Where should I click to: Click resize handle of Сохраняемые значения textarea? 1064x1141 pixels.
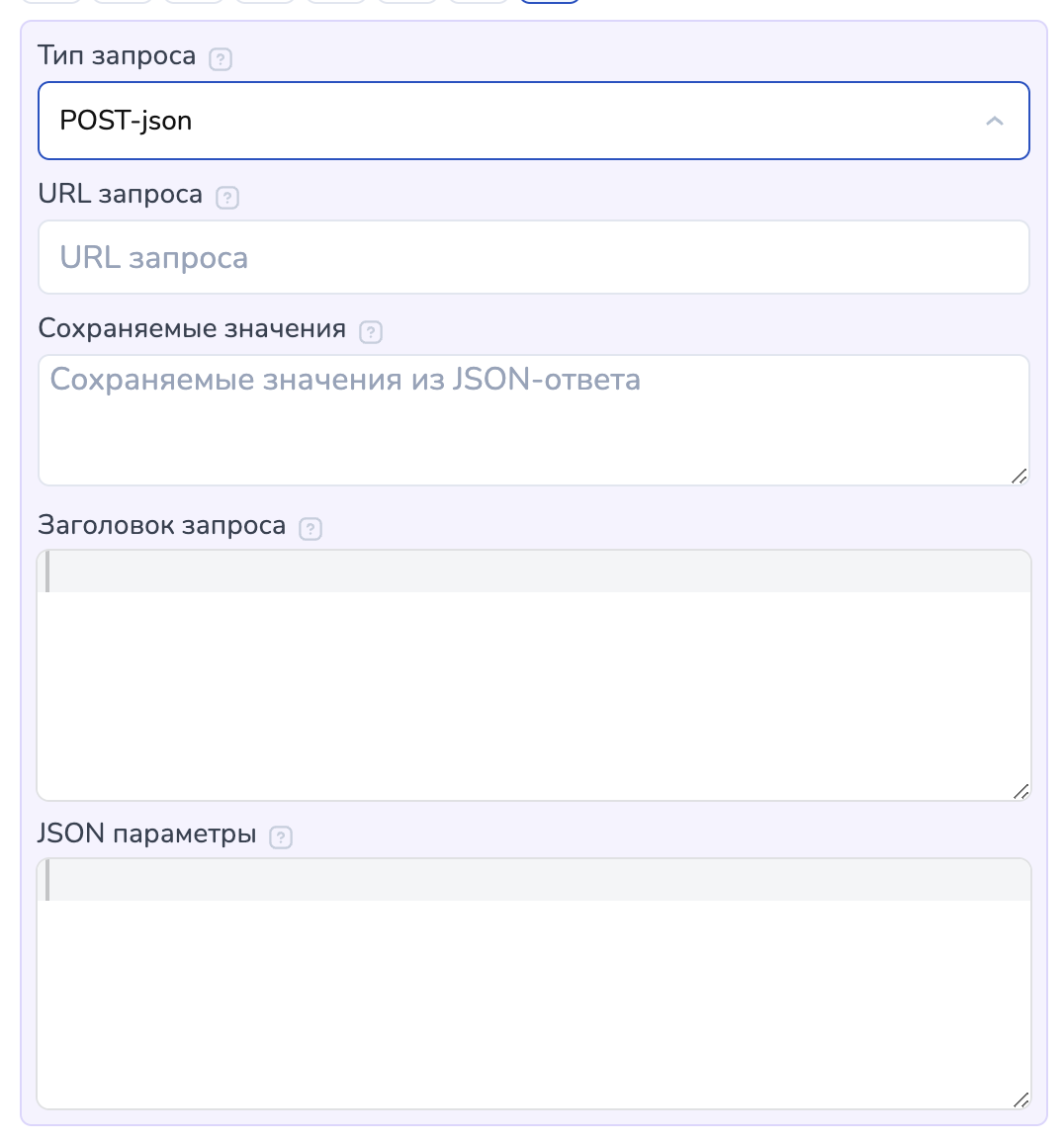click(1020, 476)
